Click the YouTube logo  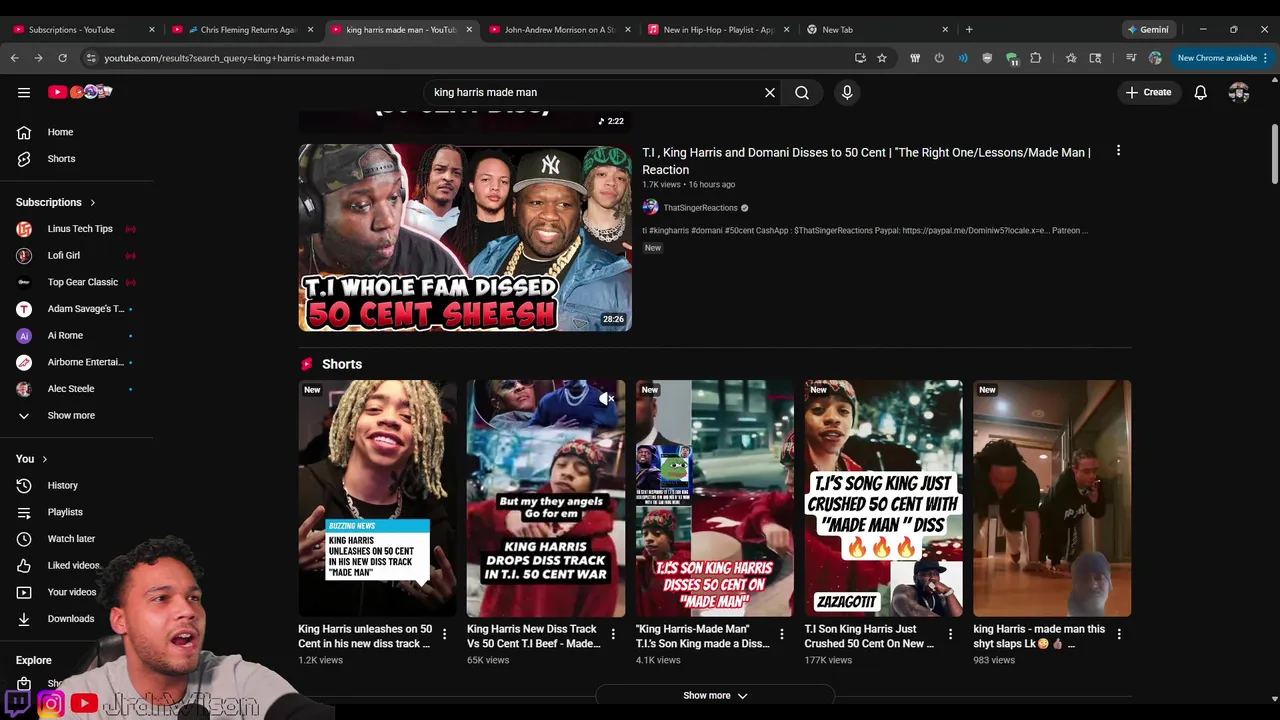tap(80, 92)
